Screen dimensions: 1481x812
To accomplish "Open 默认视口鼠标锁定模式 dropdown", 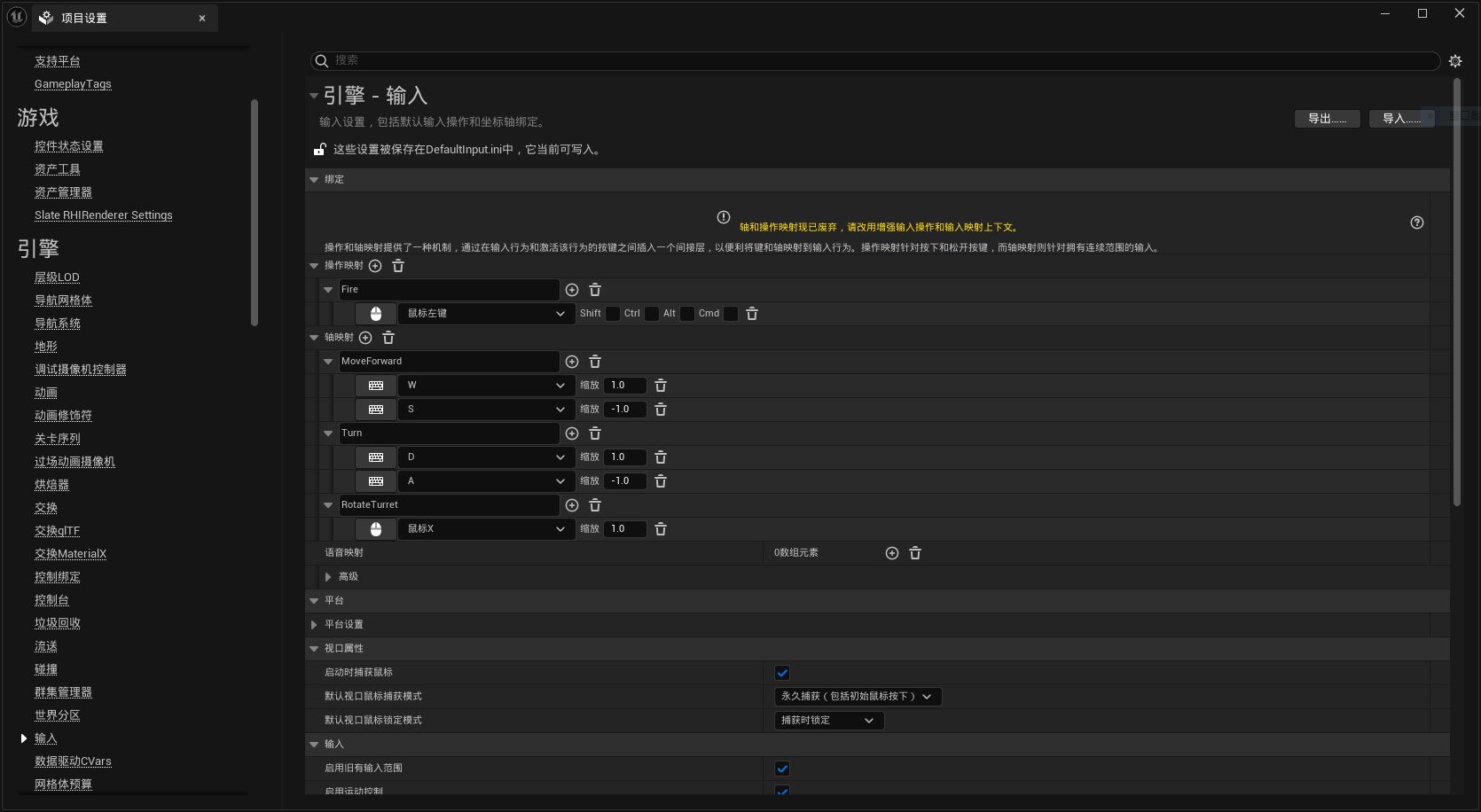I will coord(829,721).
